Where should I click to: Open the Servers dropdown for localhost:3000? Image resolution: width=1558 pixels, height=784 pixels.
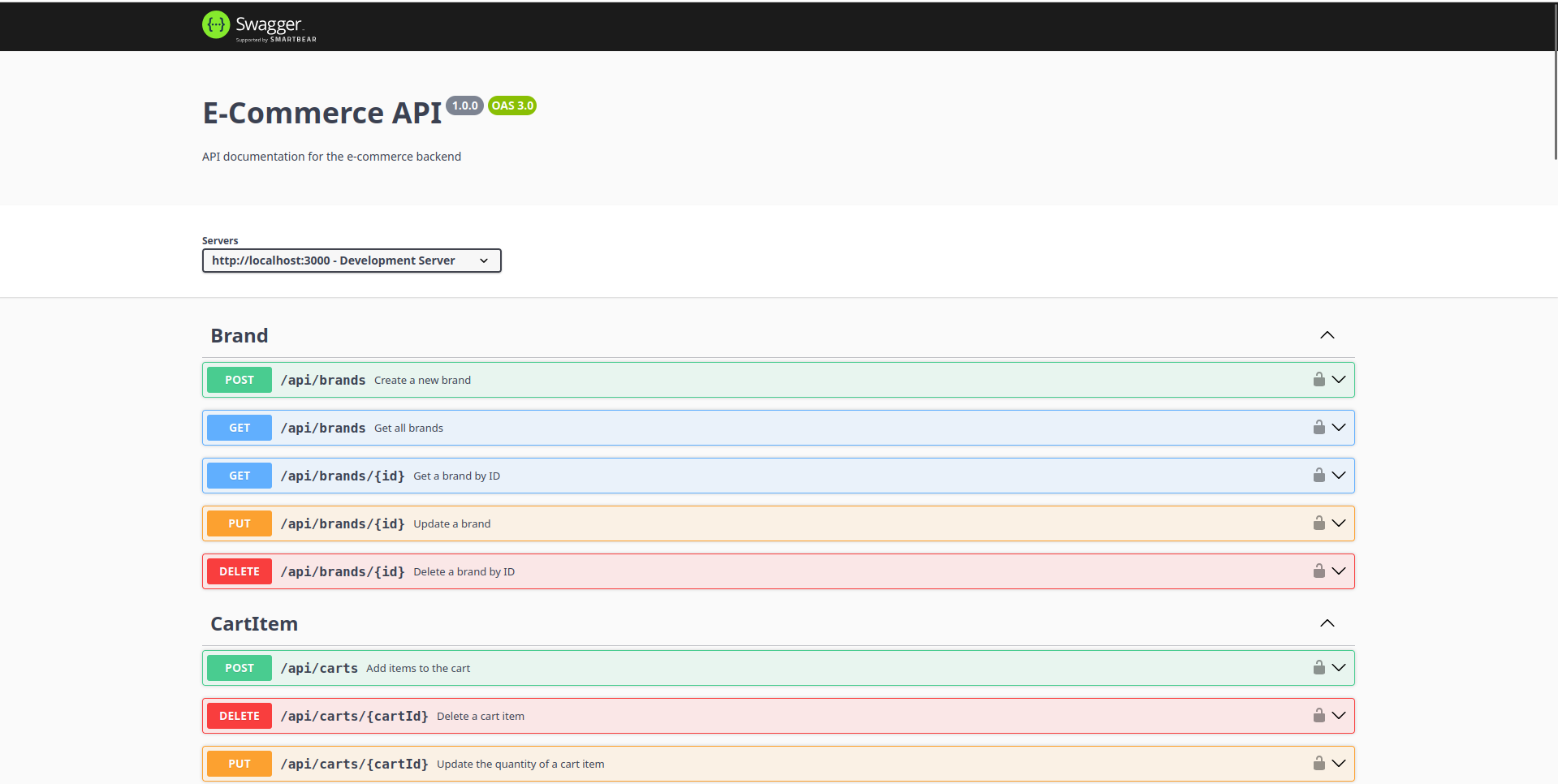(x=352, y=261)
